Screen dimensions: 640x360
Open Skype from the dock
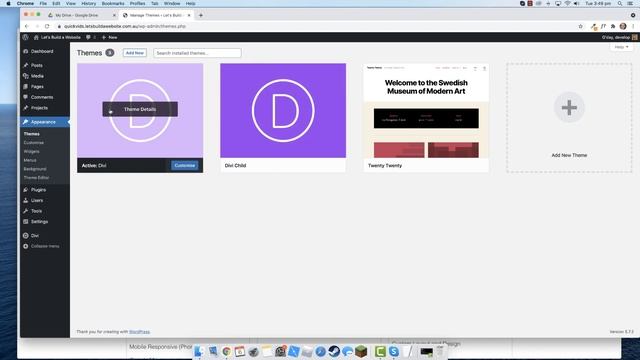click(393, 351)
